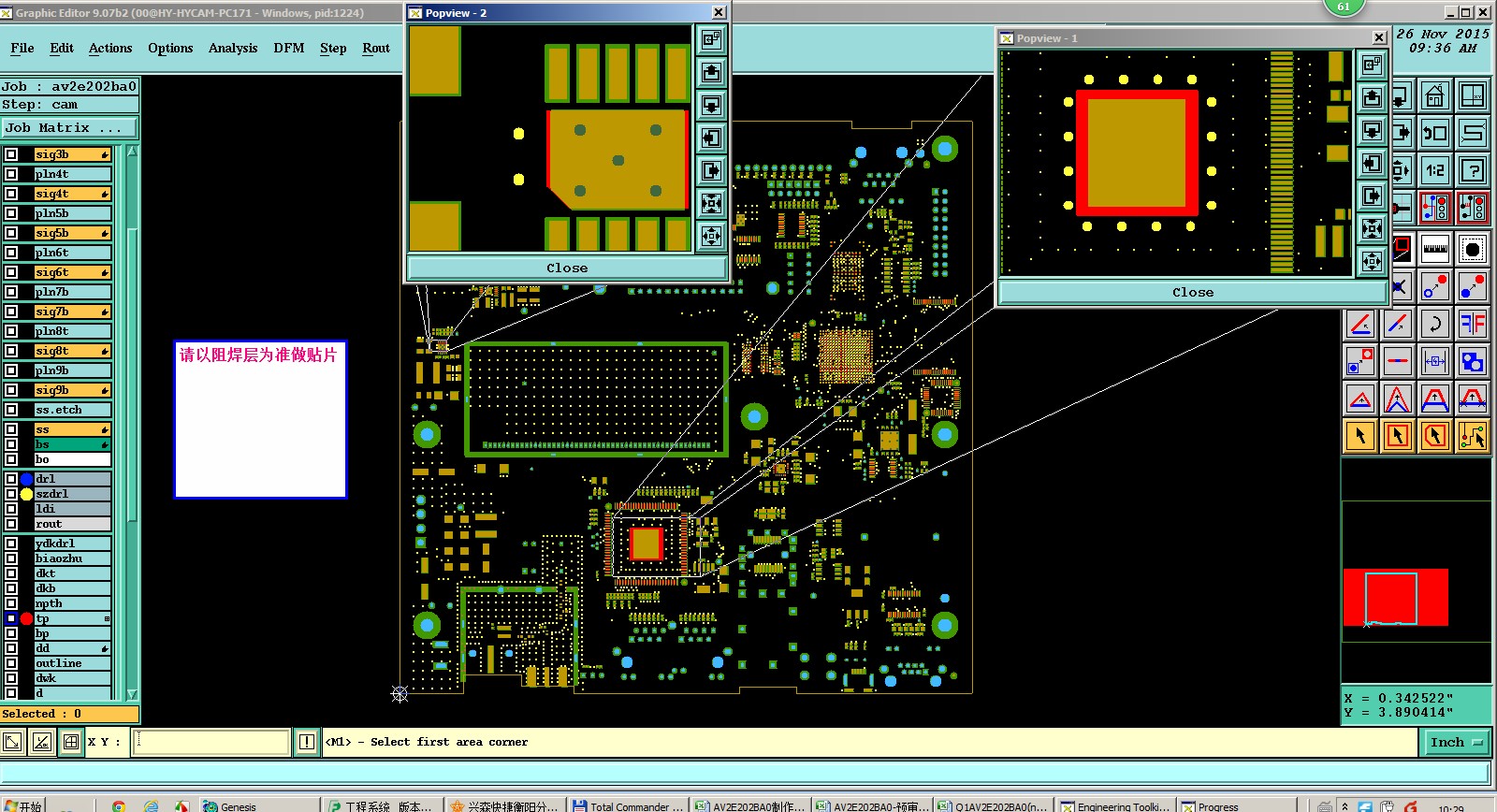Select the sig7b layer name
This screenshot has height=812, width=1497.
[x=72, y=312]
